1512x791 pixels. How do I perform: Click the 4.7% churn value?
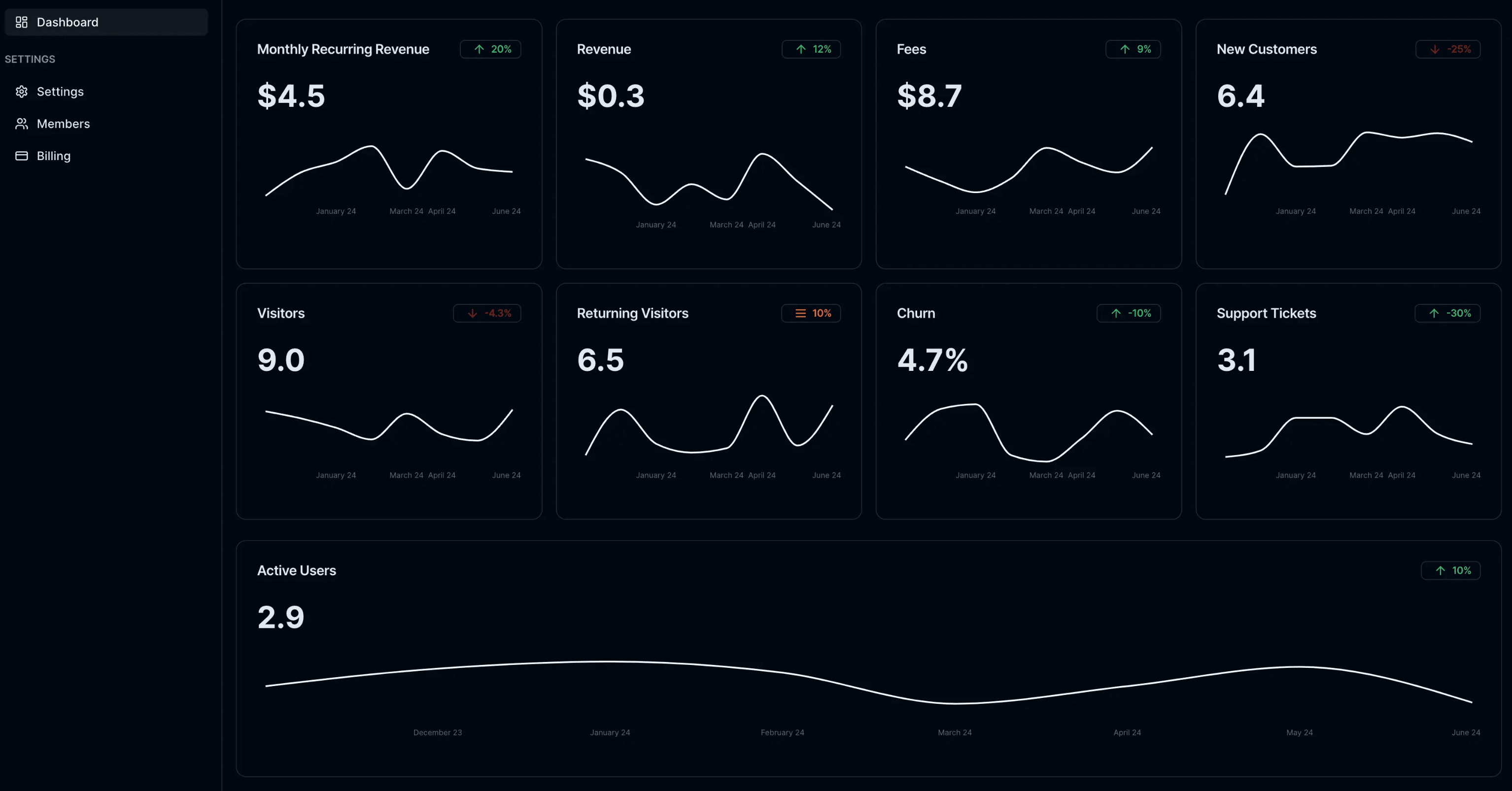(932, 360)
